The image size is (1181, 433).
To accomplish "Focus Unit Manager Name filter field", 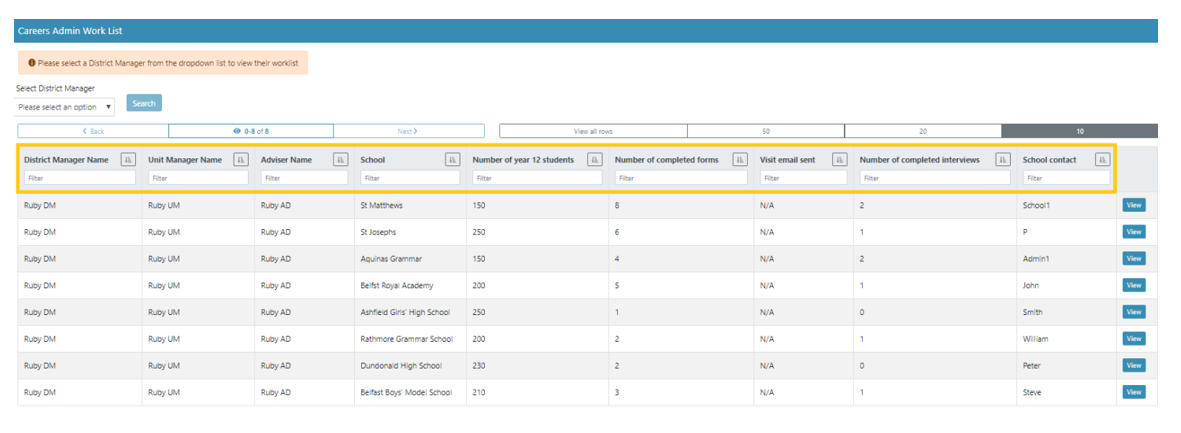I will (198, 178).
